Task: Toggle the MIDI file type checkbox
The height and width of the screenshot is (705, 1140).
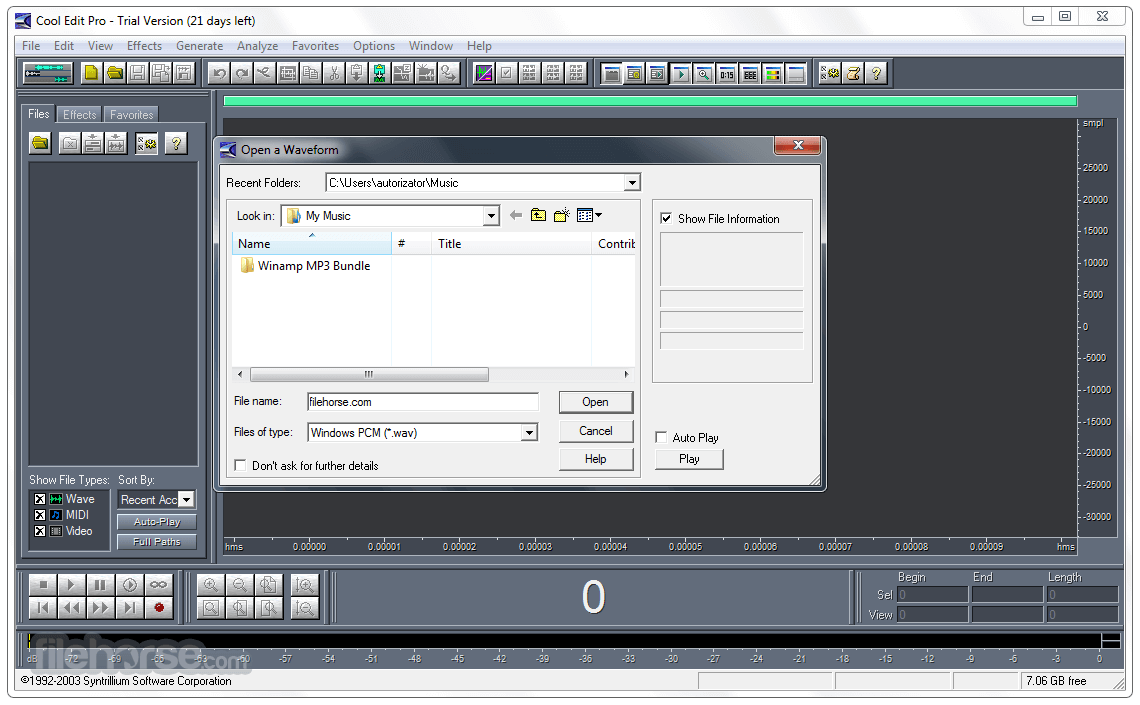Action: (40, 515)
